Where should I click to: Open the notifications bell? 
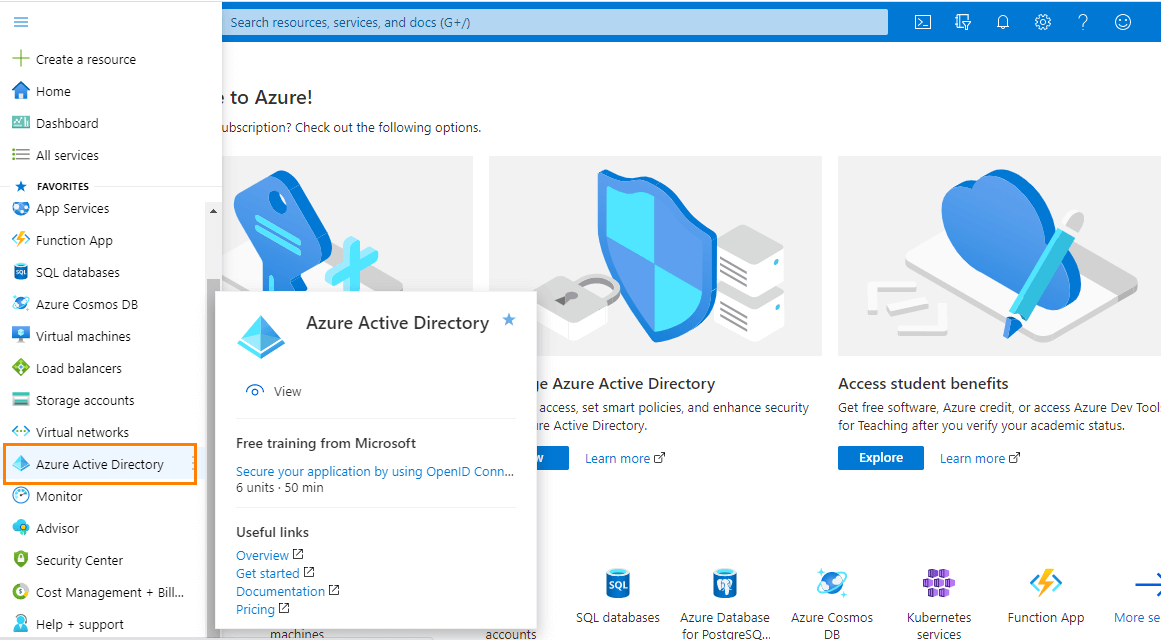pos(1003,21)
